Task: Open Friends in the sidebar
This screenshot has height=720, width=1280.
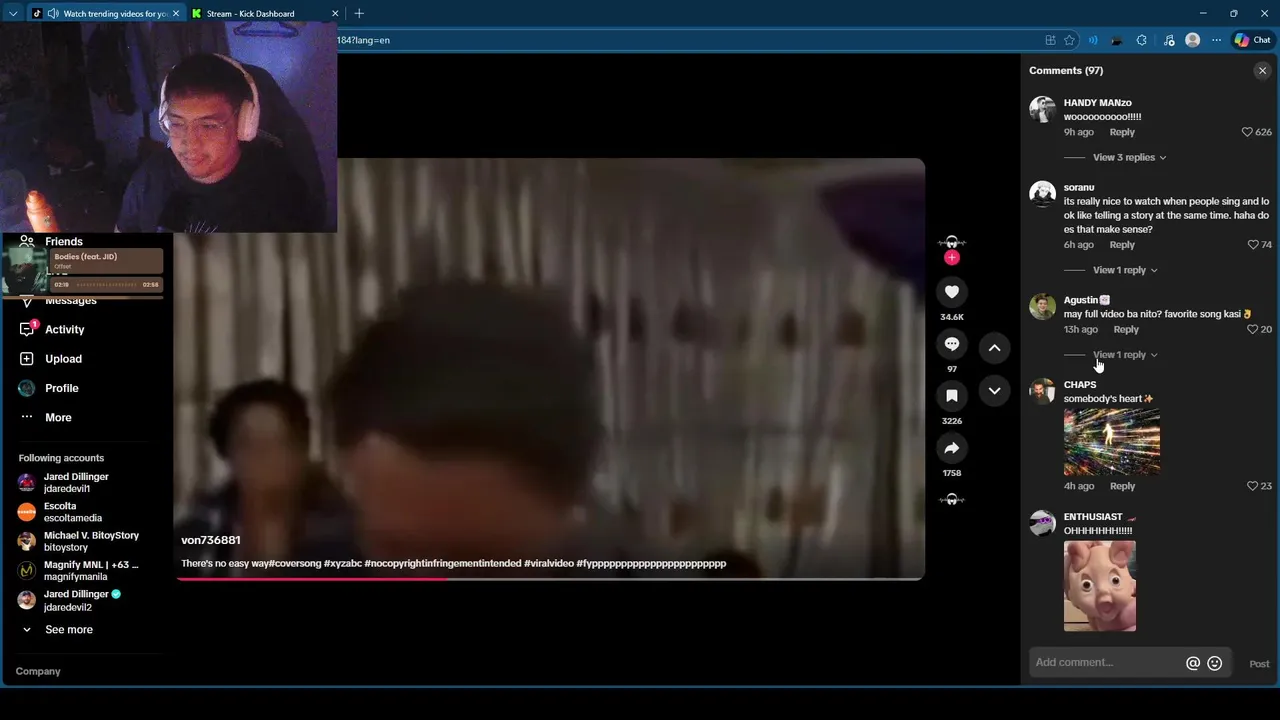Action: (64, 241)
